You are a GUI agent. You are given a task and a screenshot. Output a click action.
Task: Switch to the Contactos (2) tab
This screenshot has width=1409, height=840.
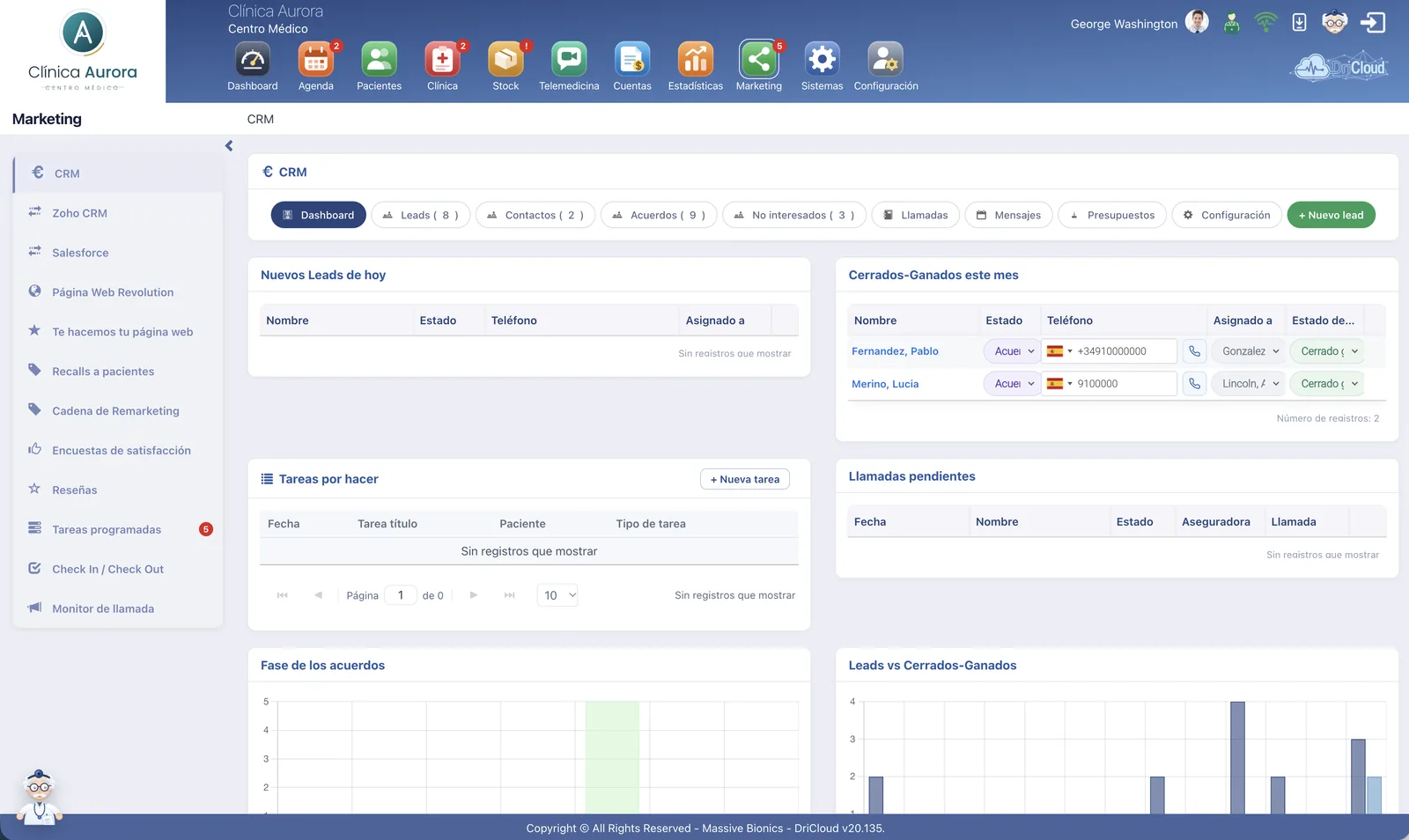535,215
